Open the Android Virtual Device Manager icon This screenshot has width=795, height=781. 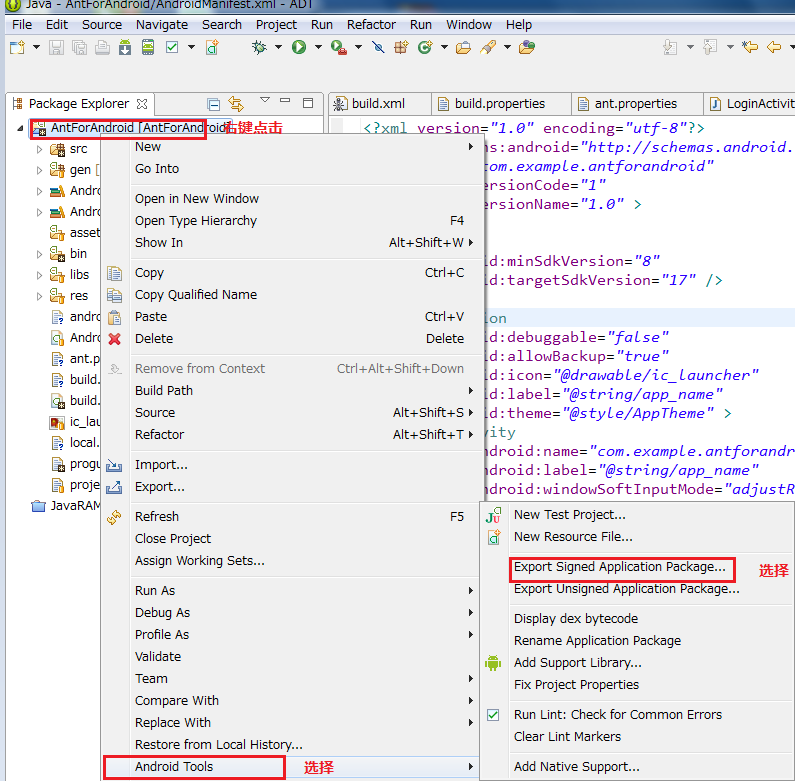tap(148, 47)
